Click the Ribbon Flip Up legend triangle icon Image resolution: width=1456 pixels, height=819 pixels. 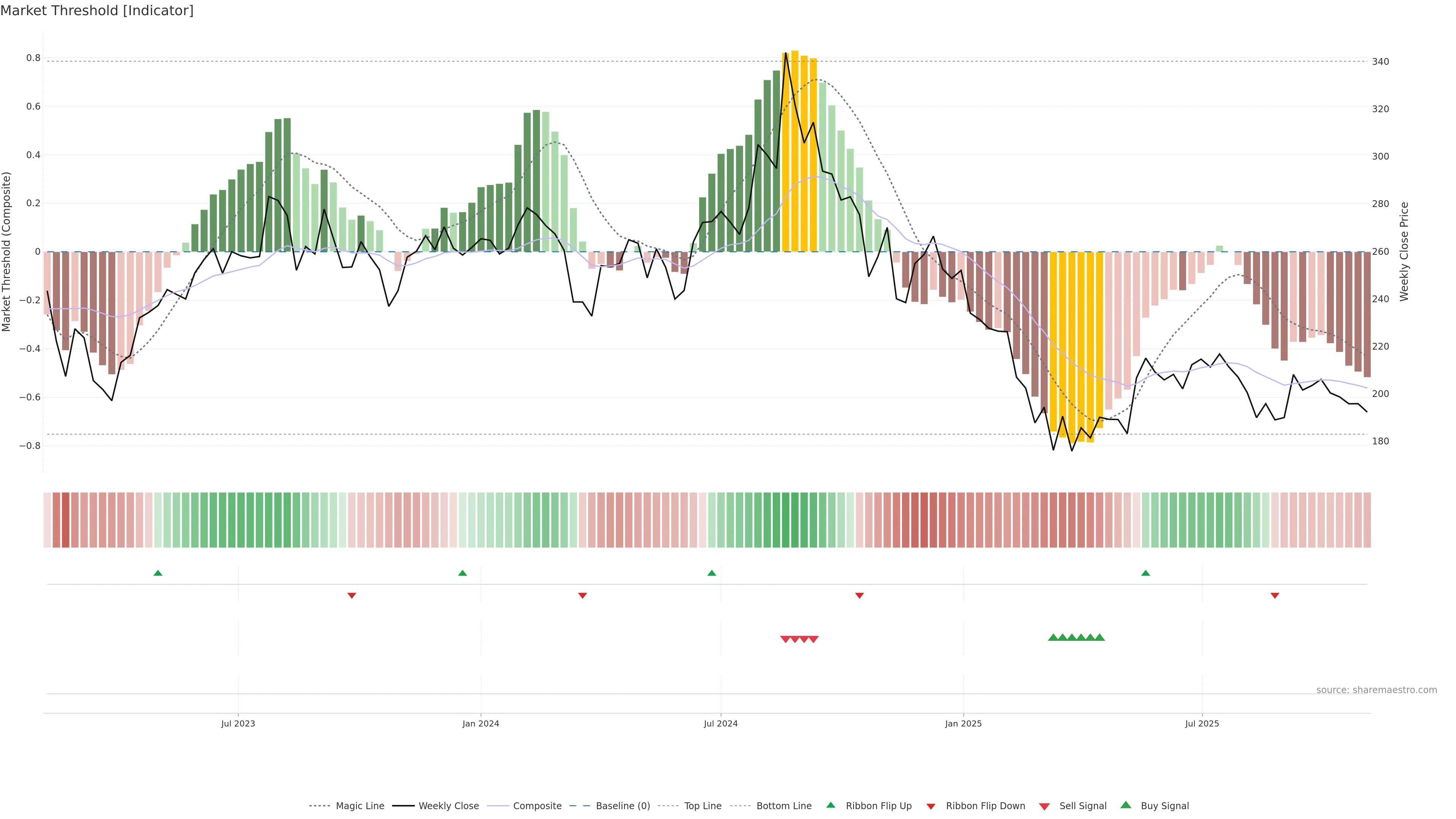click(830, 805)
